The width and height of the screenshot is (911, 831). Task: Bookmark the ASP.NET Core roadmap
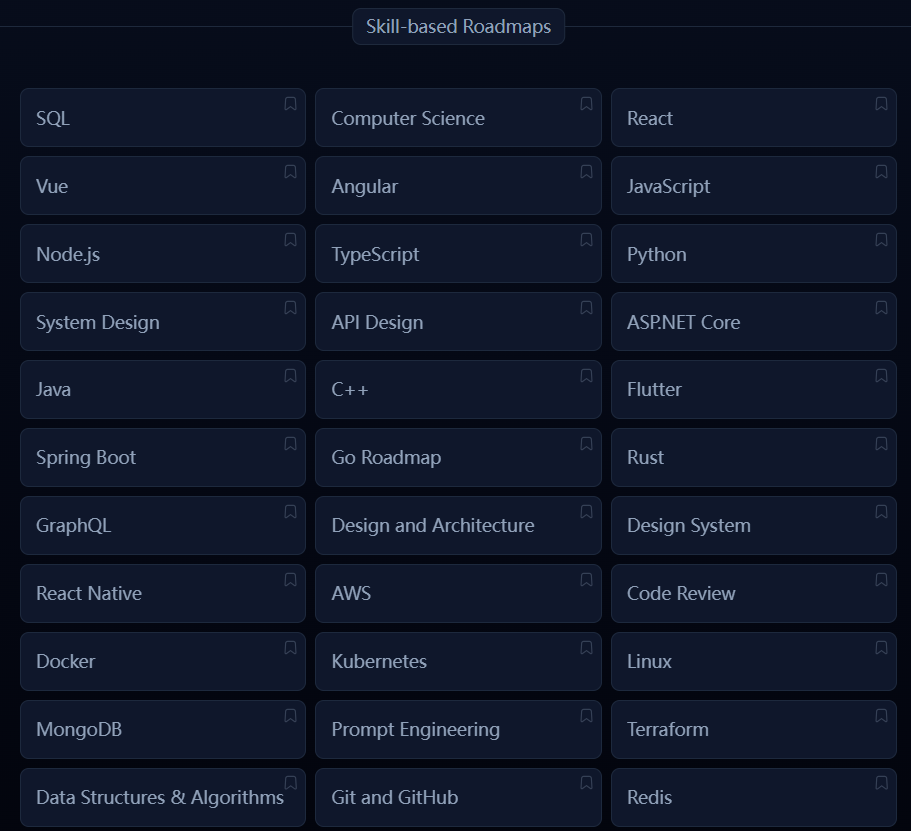click(881, 307)
